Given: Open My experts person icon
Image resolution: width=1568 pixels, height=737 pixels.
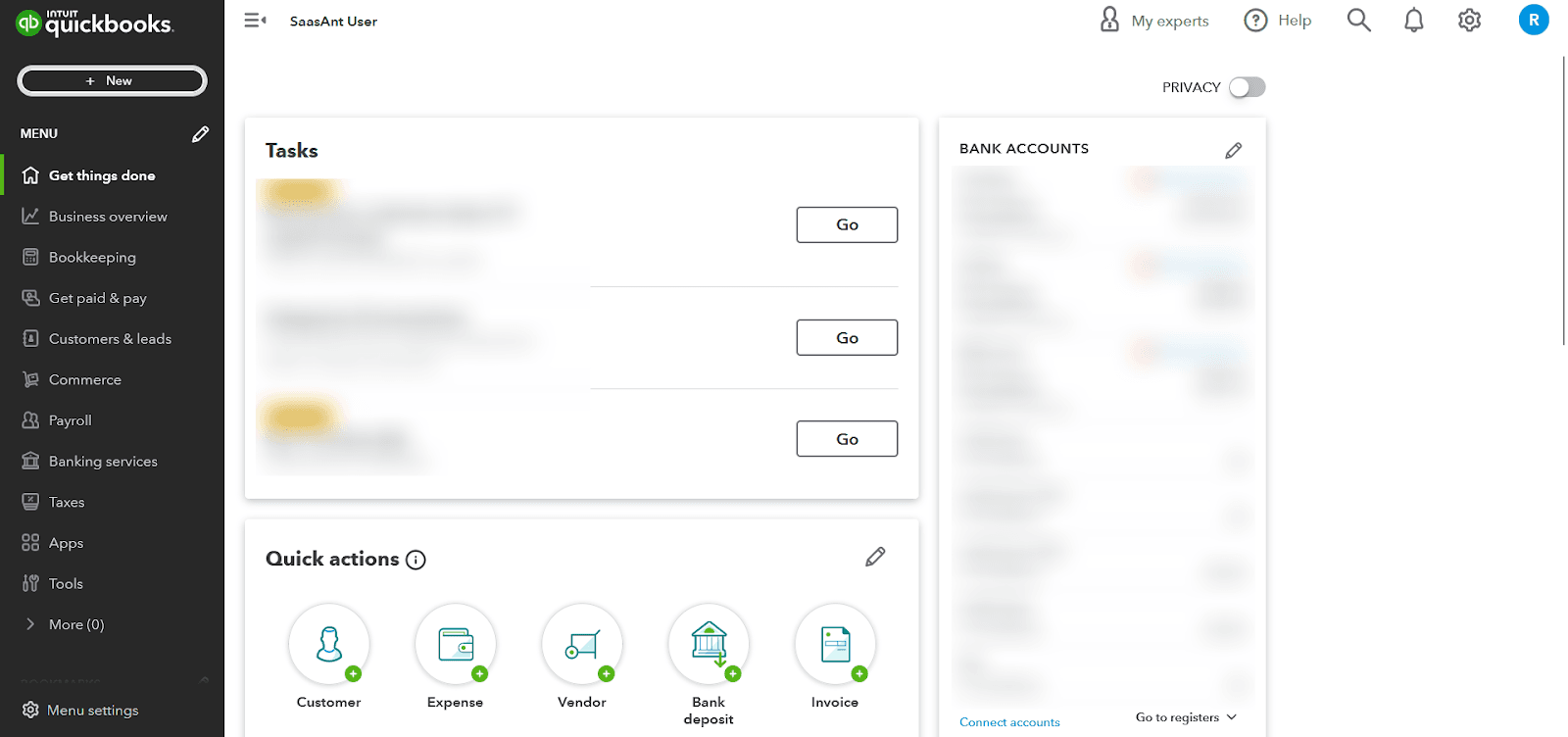Looking at the screenshot, I should [x=1109, y=20].
